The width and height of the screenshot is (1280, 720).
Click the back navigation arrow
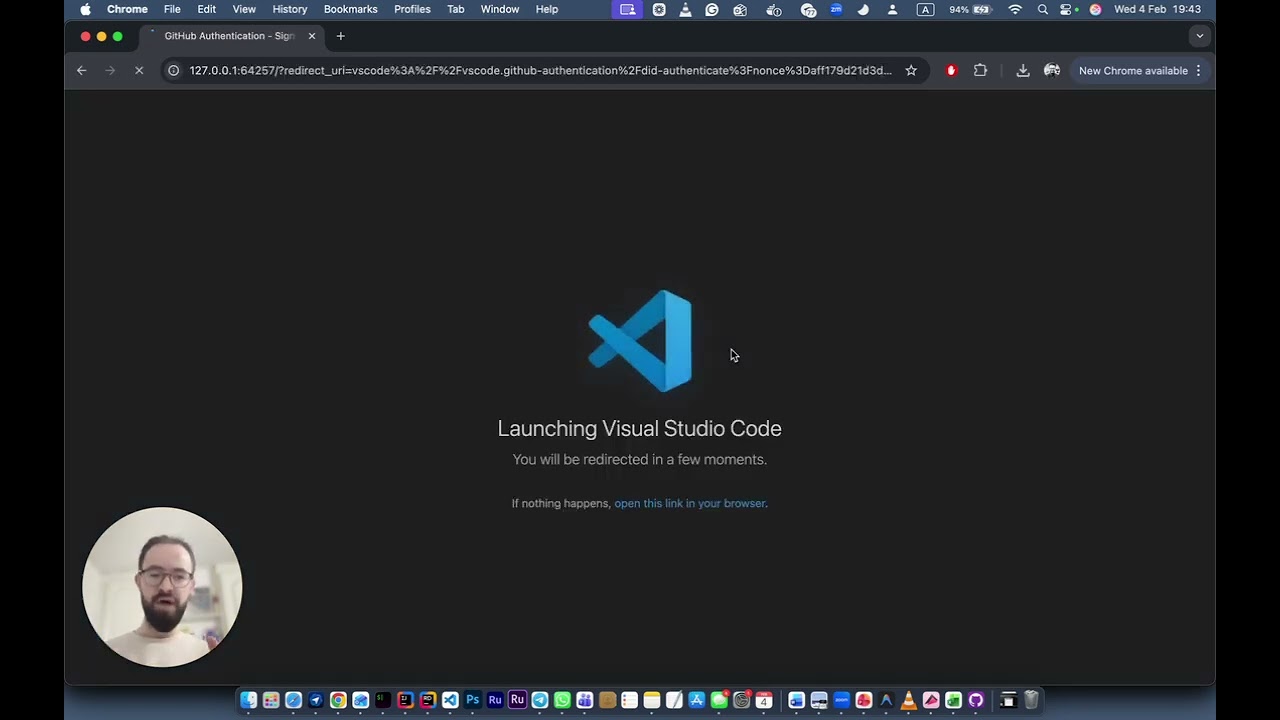(82, 71)
